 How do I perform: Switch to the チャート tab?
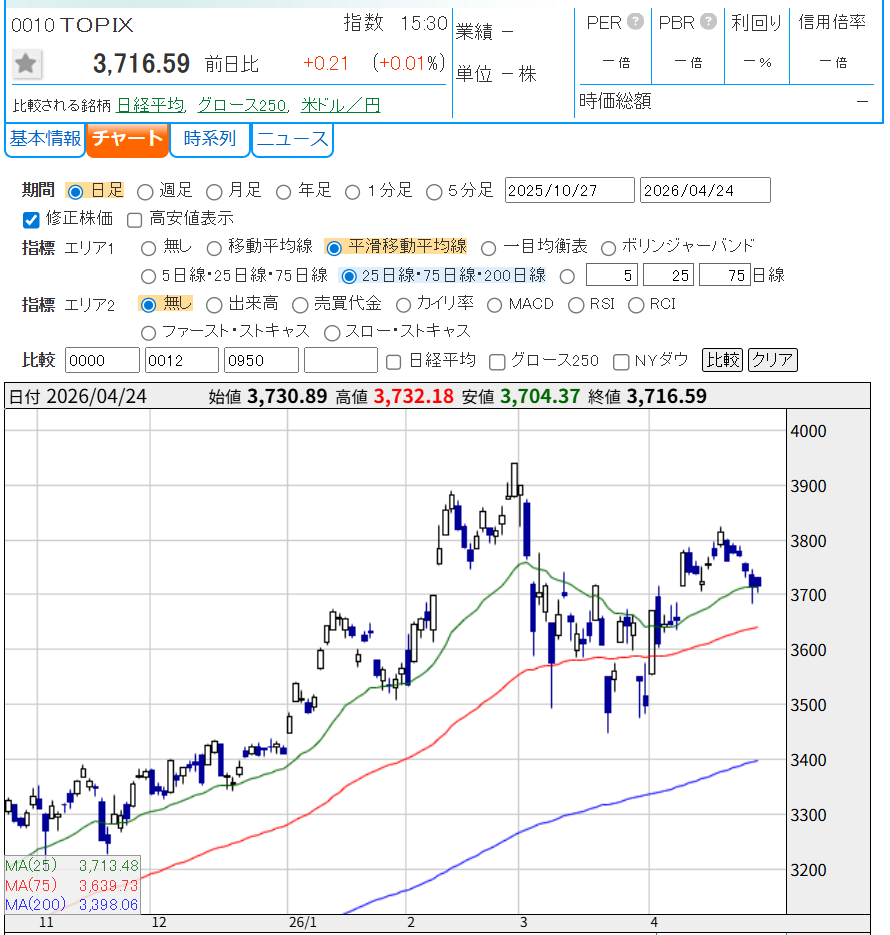128,140
